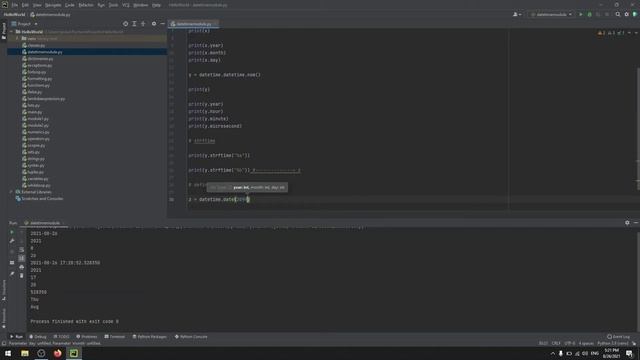Expand the venv folder
Screen dimensions: 640x360
tap(18, 38)
